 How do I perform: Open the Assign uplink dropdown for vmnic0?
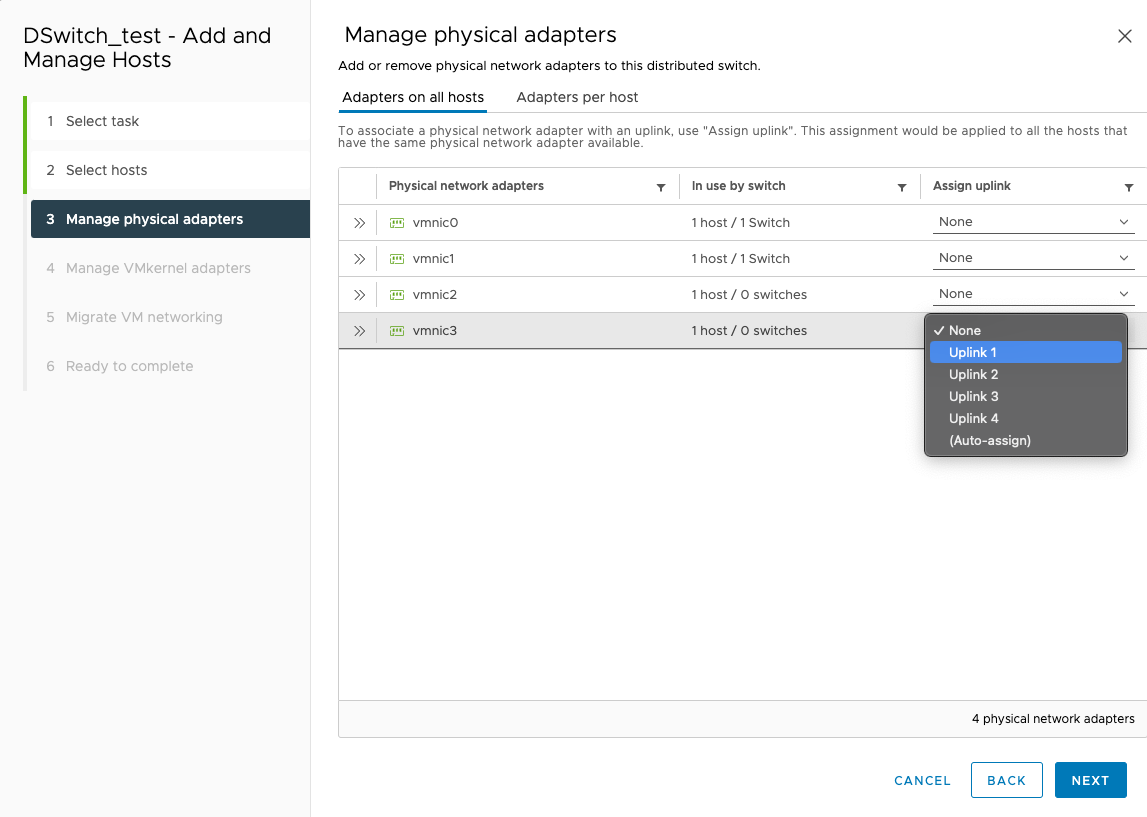1033,221
